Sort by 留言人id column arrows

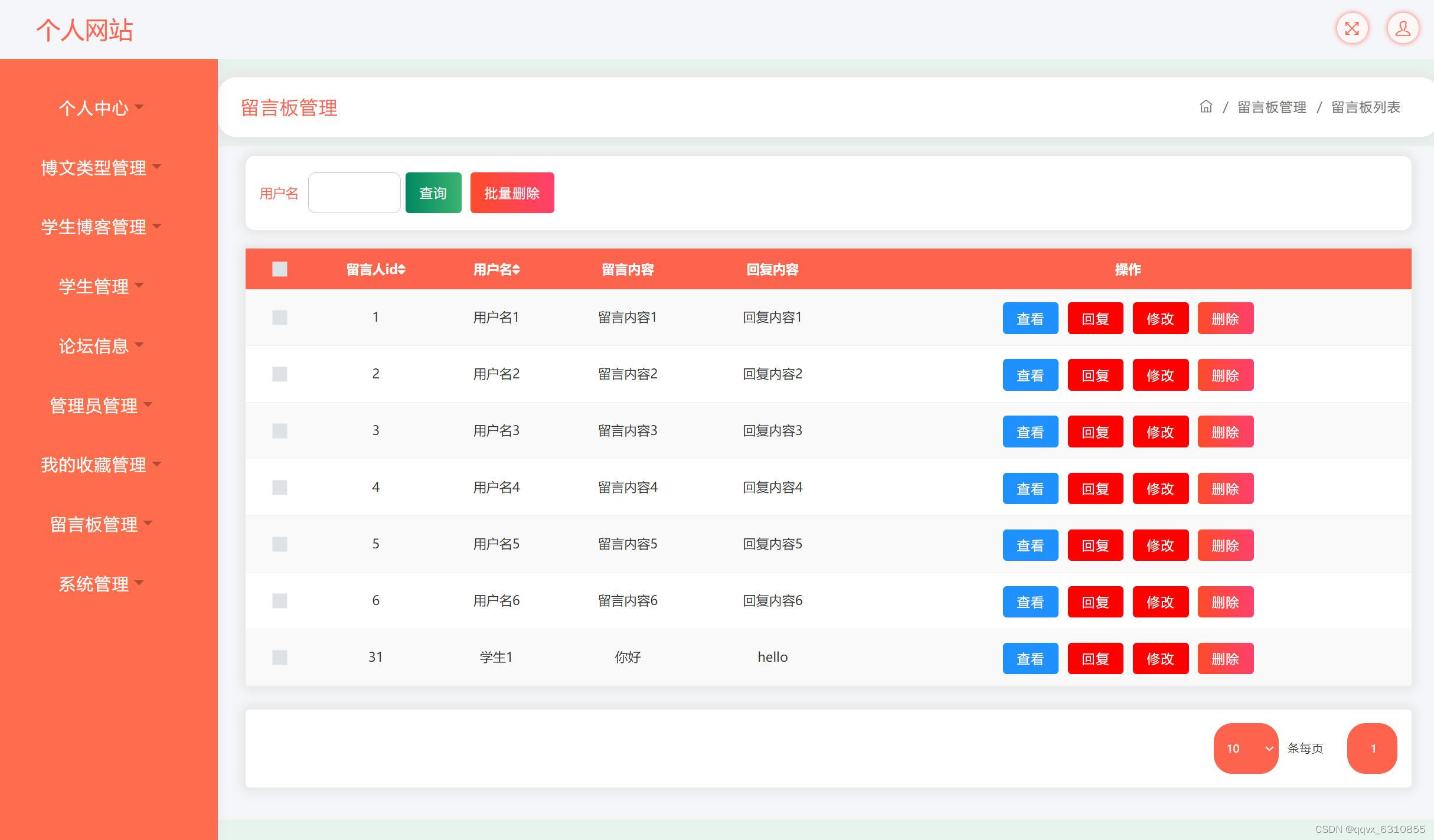[x=401, y=270]
